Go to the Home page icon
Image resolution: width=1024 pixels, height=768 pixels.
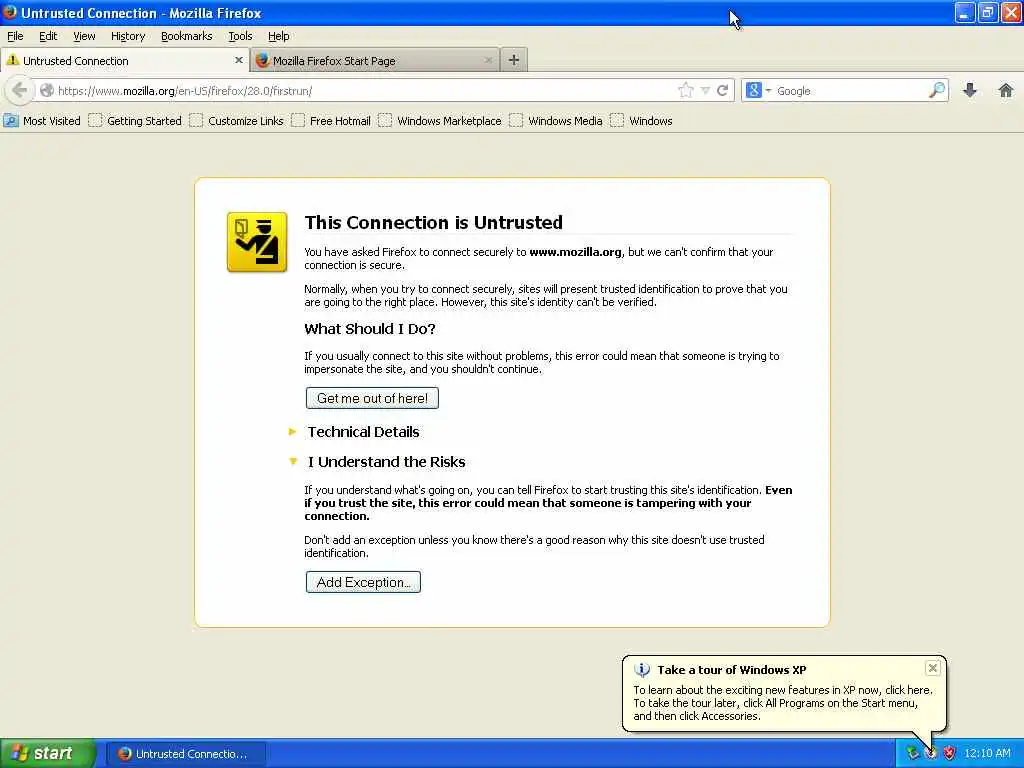coord(1006,91)
